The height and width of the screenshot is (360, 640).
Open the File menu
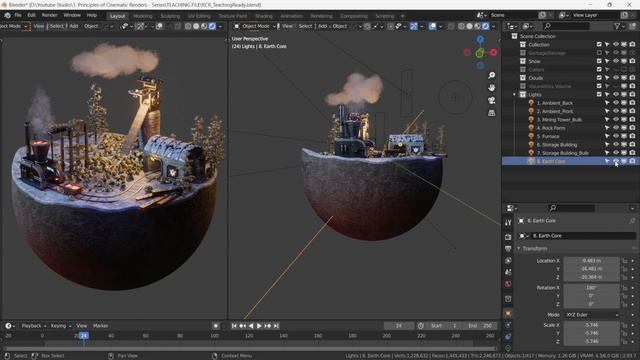point(18,15)
